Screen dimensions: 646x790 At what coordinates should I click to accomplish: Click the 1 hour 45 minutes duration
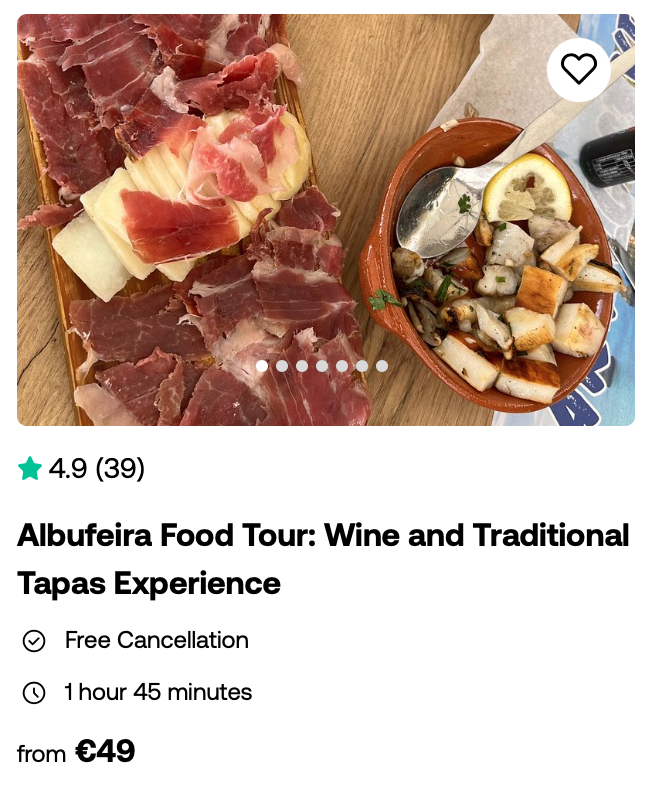158,692
